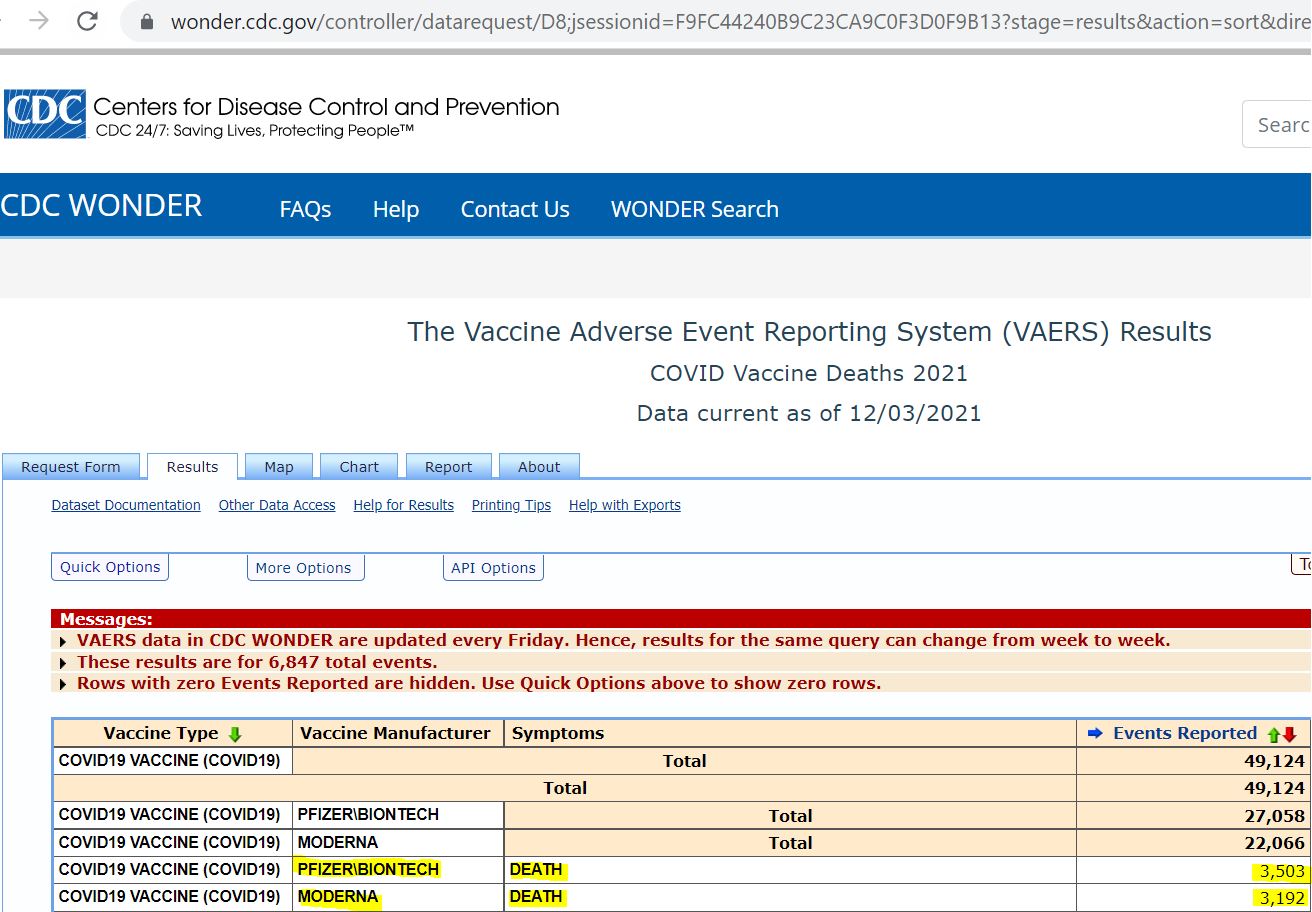Image resolution: width=1312 pixels, height=912 pixels.
Task: Click the CDC search input field
Action: point(1280,125)
